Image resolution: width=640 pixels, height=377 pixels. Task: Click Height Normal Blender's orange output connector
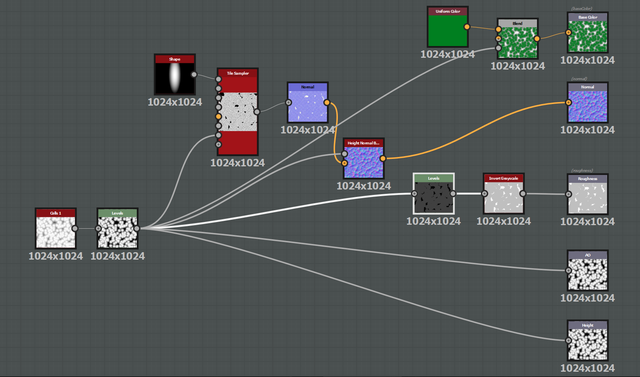point(383,158)
